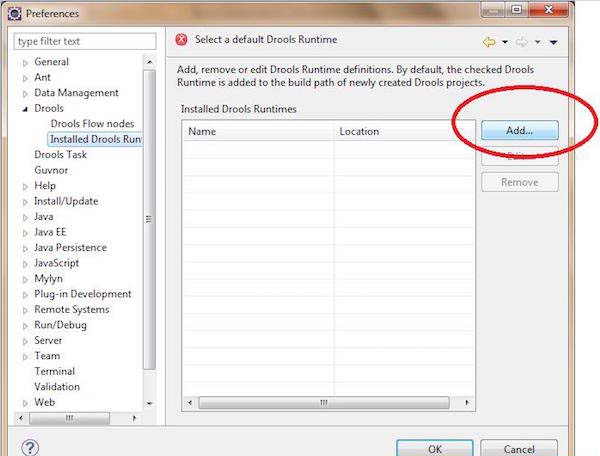The width and height of the screenshot is (600, 456).
Task: Click the Cancel button
Action: point(519,448)
